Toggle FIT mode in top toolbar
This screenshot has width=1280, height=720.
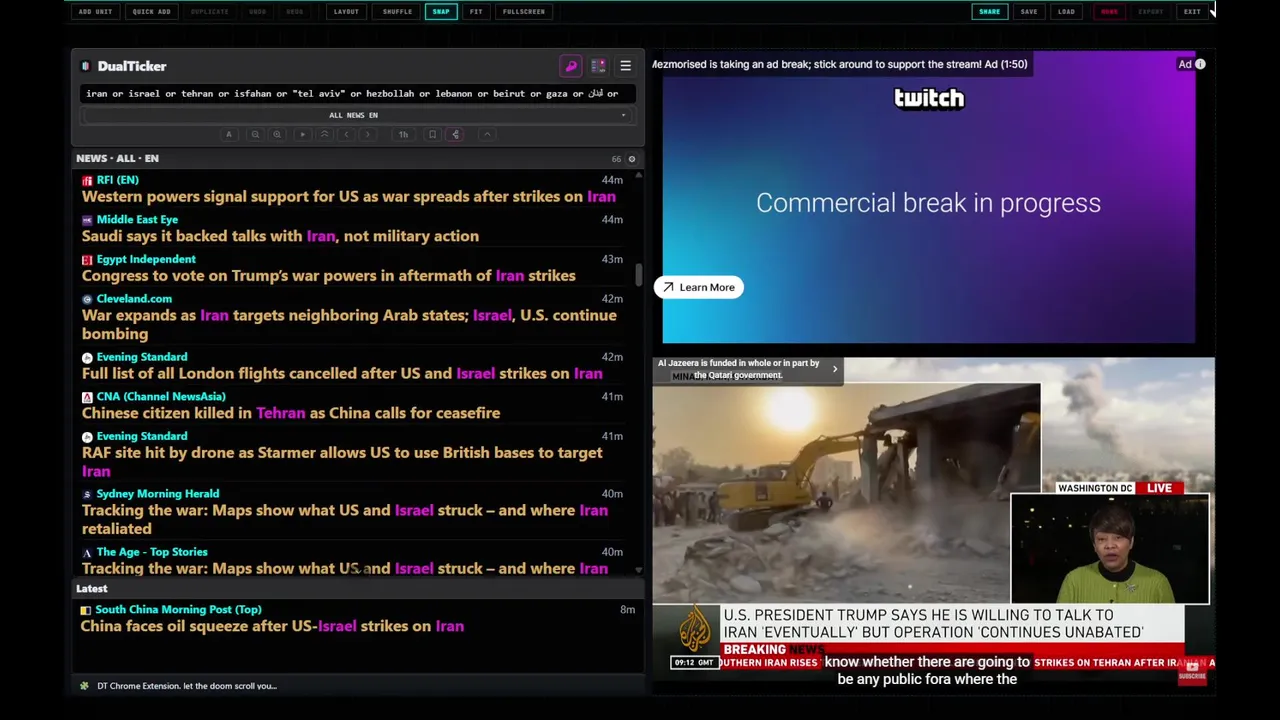(x=476, y=12)
